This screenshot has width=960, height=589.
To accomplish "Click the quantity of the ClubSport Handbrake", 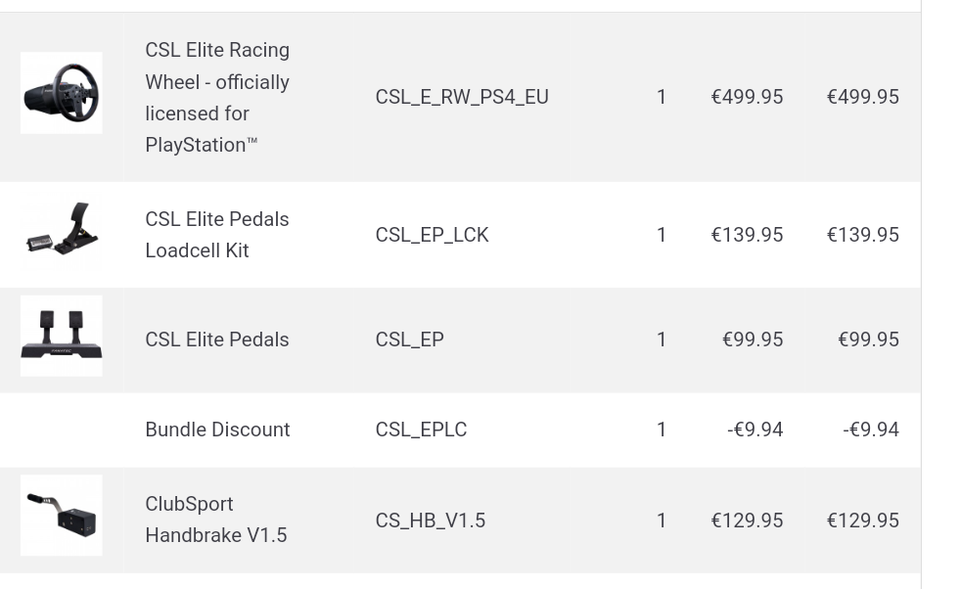I will 661,521.
